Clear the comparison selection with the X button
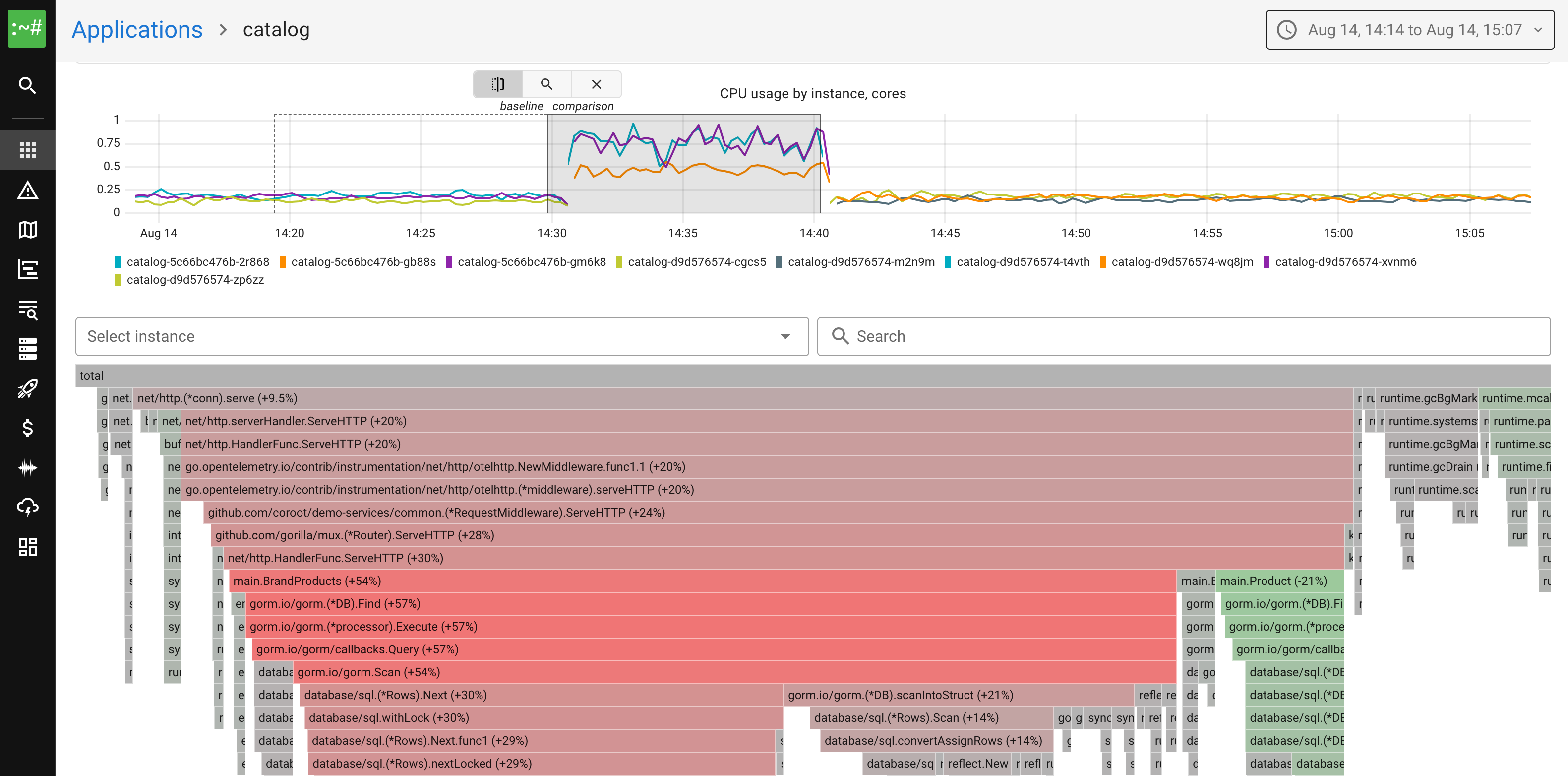This screenshot has width=1568, height=776. (596, 84)
